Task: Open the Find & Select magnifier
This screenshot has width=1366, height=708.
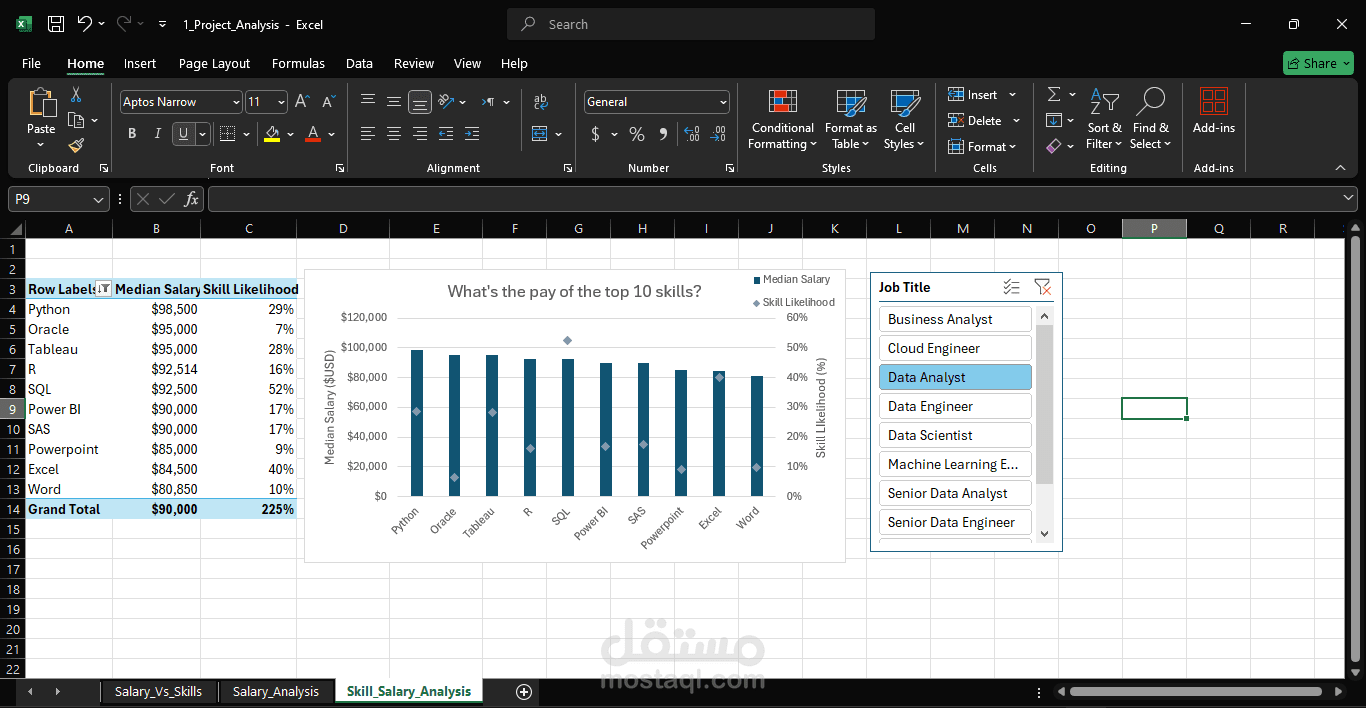Action: coord(1151,102)
